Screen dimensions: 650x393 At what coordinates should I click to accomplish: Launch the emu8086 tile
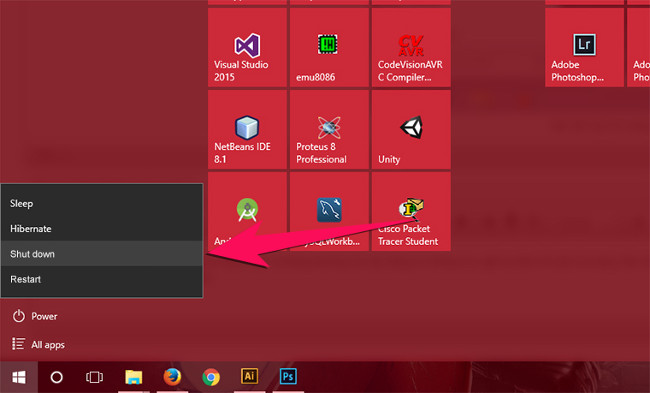[329, 47]
